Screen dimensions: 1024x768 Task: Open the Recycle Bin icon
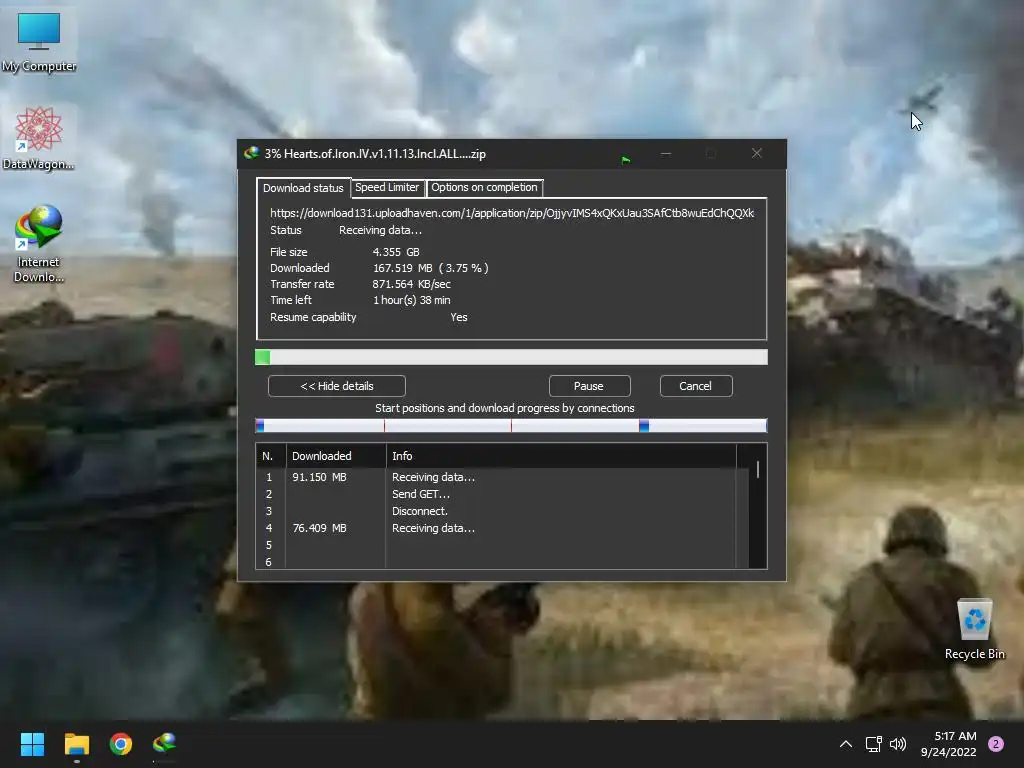[974, 628]
